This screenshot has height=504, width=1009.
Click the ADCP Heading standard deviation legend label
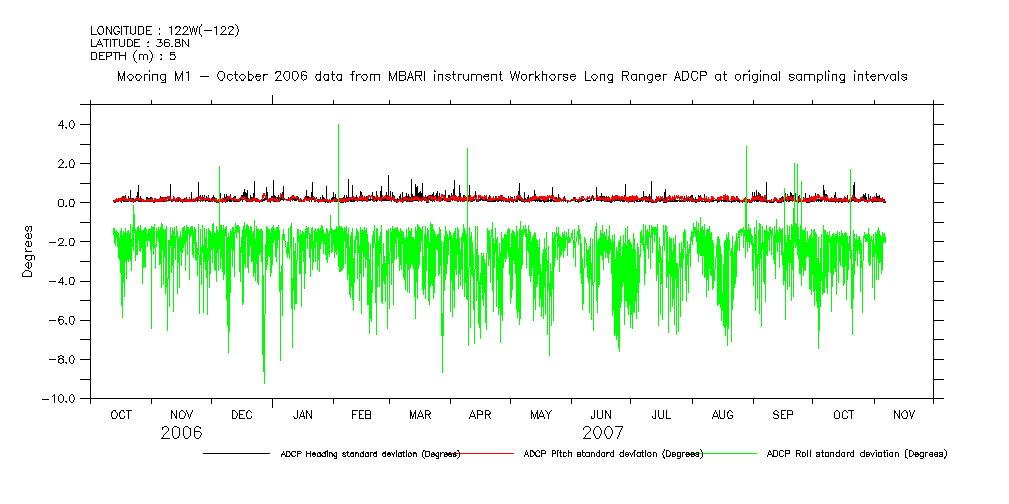click(369, 454)
